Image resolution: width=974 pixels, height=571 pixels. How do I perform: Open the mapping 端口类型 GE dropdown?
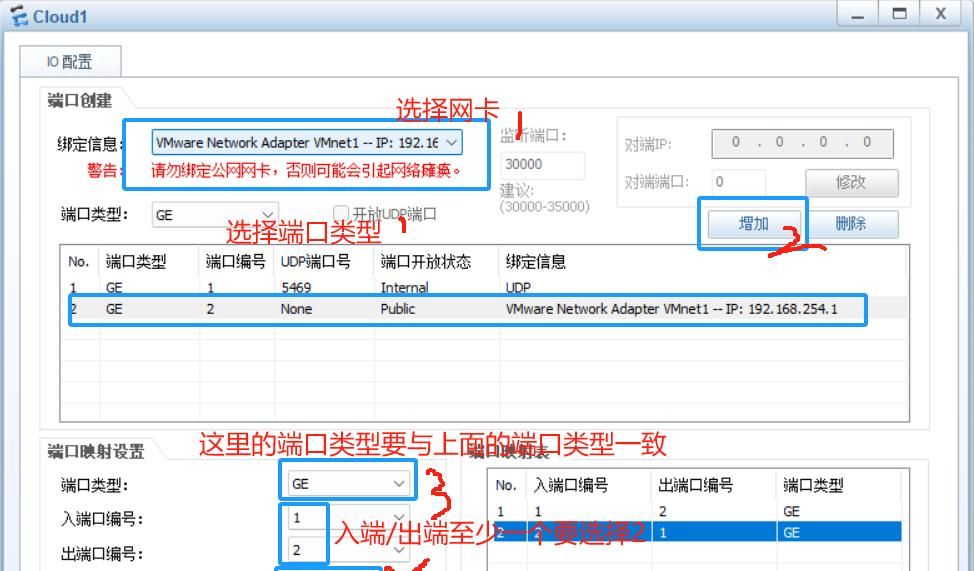(348, 483)
